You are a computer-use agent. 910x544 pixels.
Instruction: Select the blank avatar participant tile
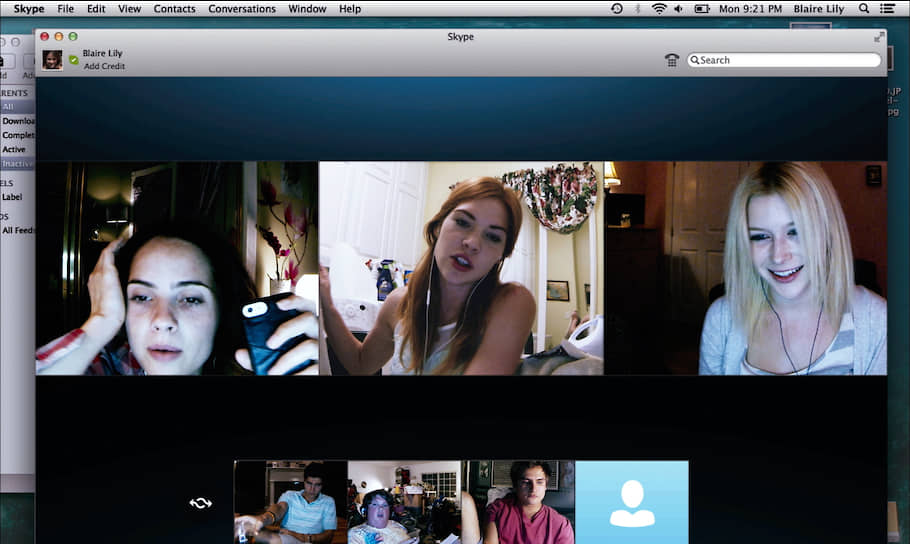(x=632, y=502)
